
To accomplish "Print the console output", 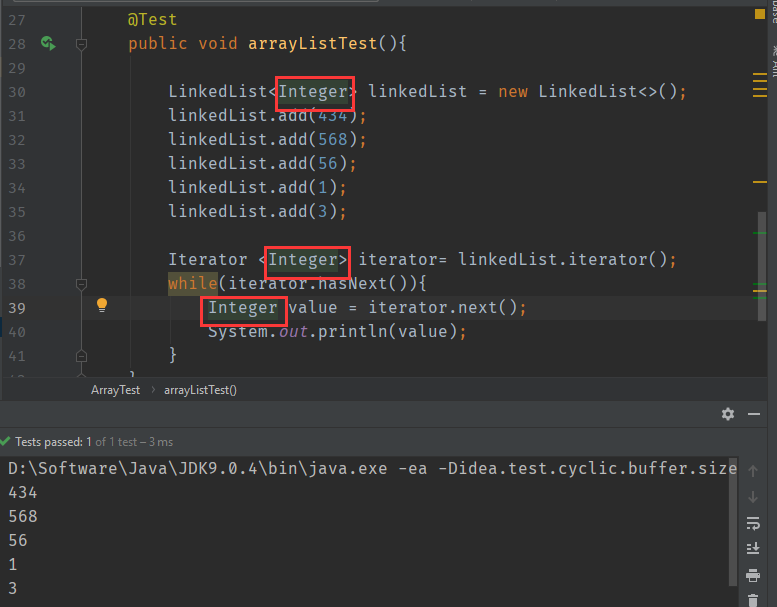I will point(753,575).
